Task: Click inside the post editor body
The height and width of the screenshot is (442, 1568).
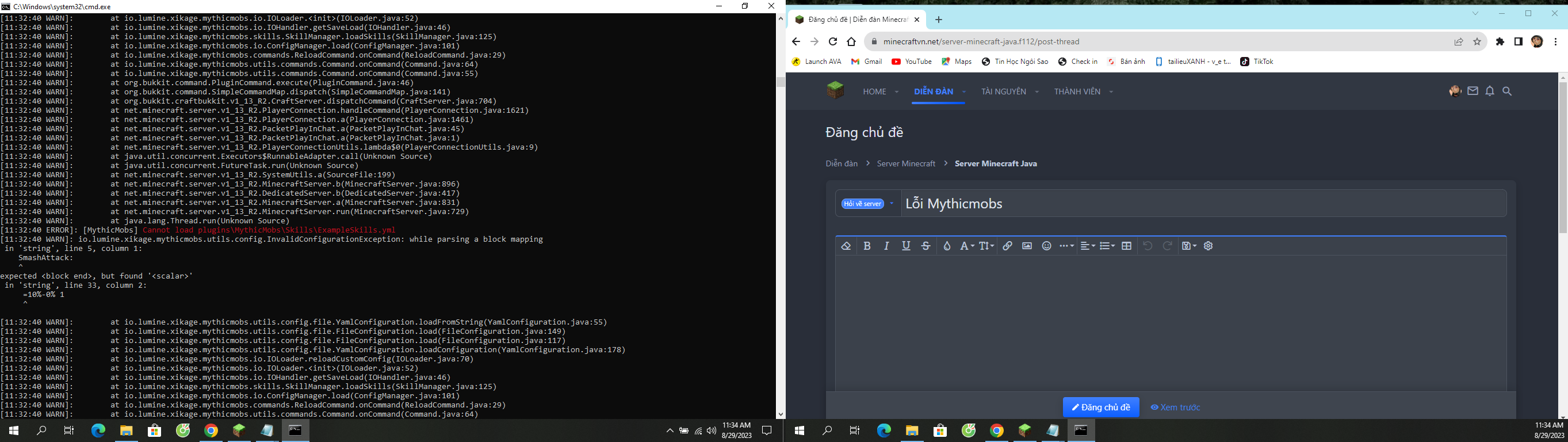Action: (x=1171, y=323)
